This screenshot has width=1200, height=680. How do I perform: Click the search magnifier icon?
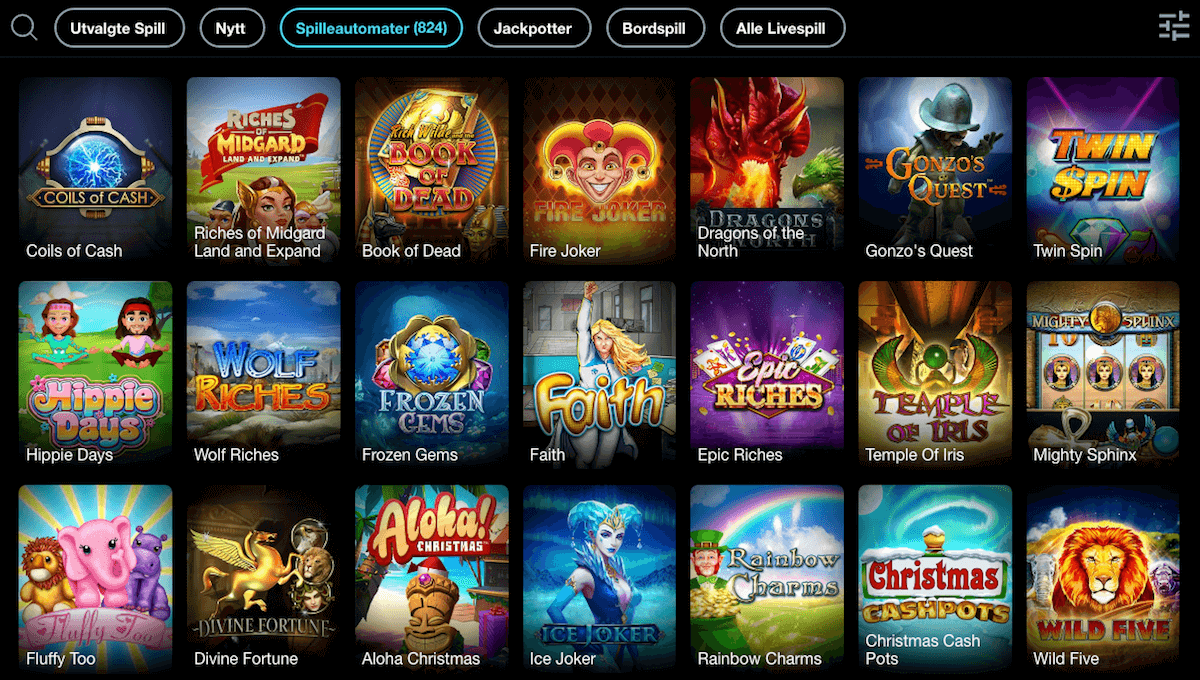tap(24, 28)
